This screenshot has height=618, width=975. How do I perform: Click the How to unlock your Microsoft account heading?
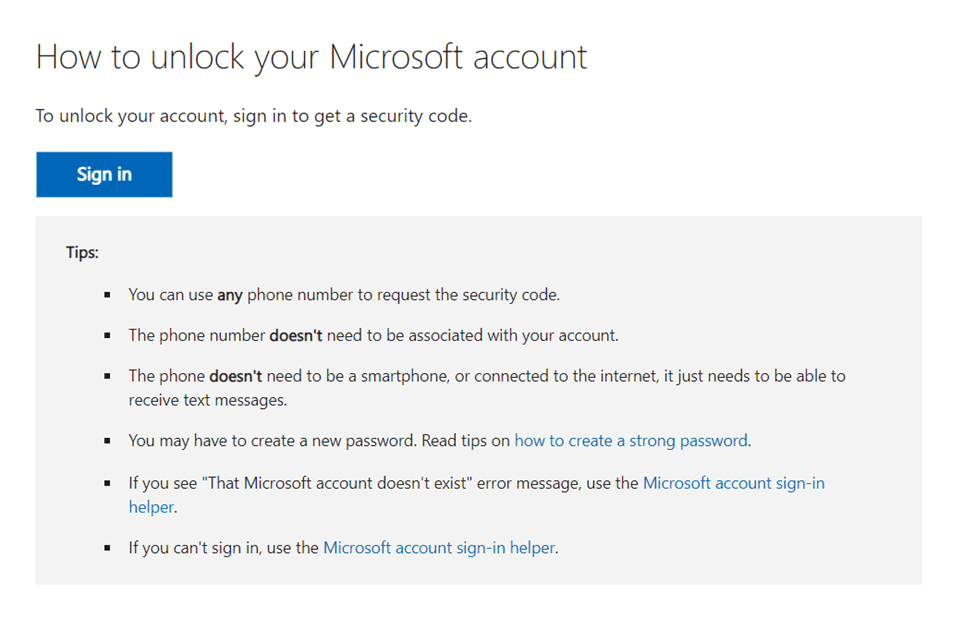tap(311, 57)
